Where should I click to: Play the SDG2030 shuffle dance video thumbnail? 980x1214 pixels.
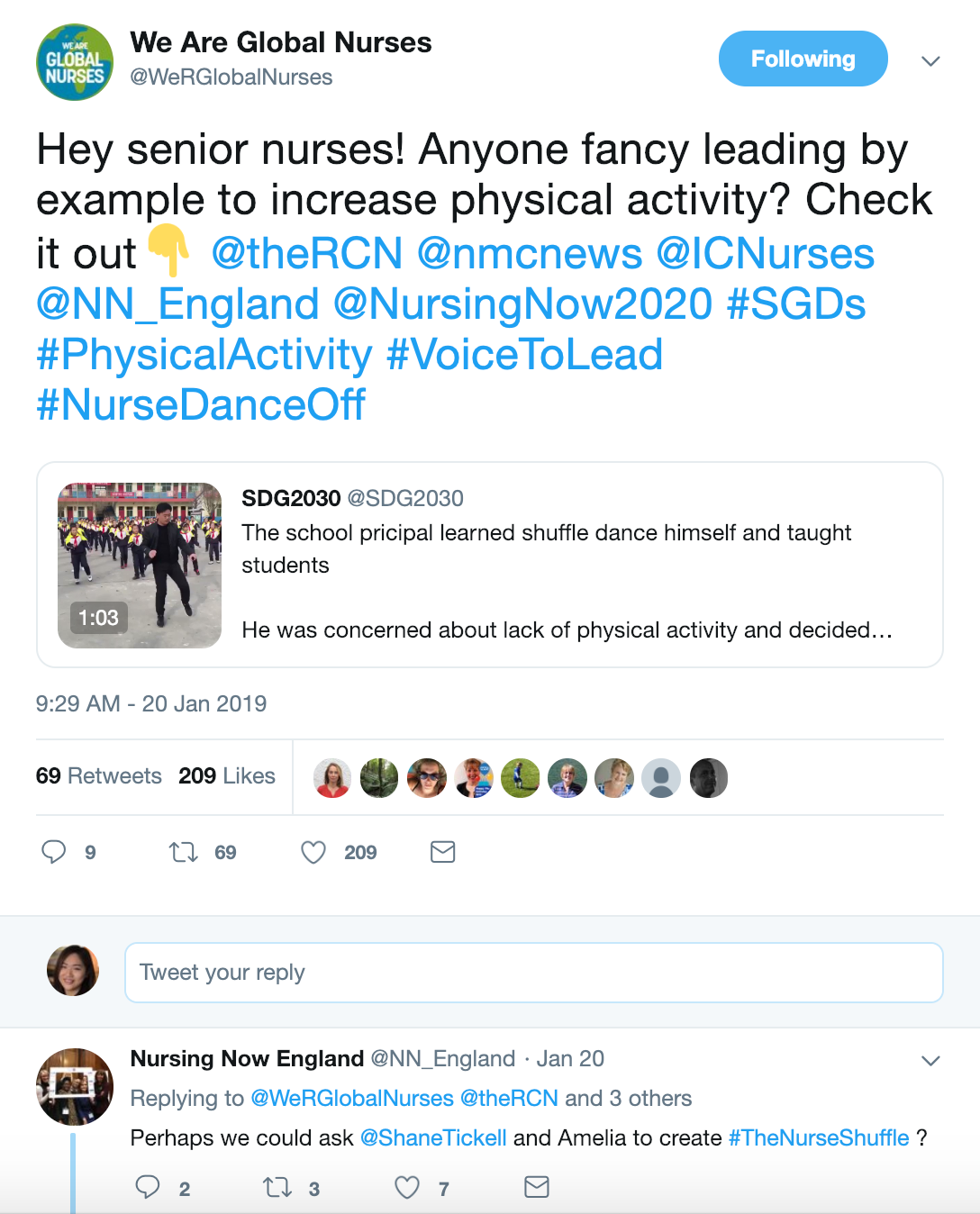coord(140,566)
